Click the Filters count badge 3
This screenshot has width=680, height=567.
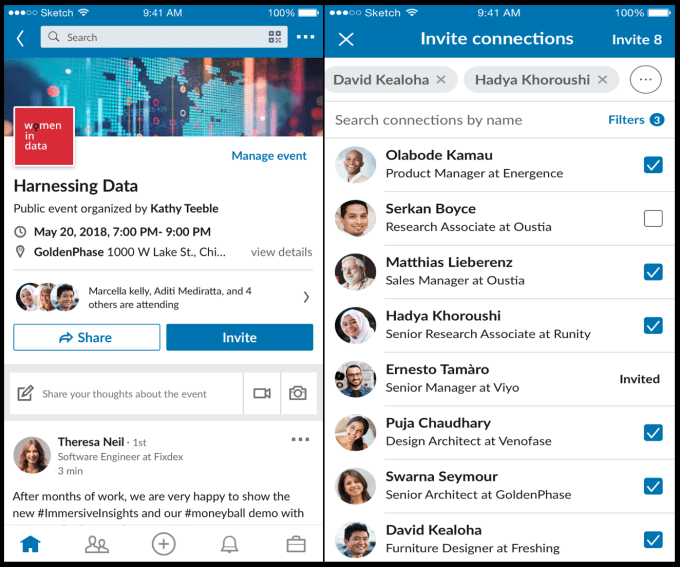(657, 120)
